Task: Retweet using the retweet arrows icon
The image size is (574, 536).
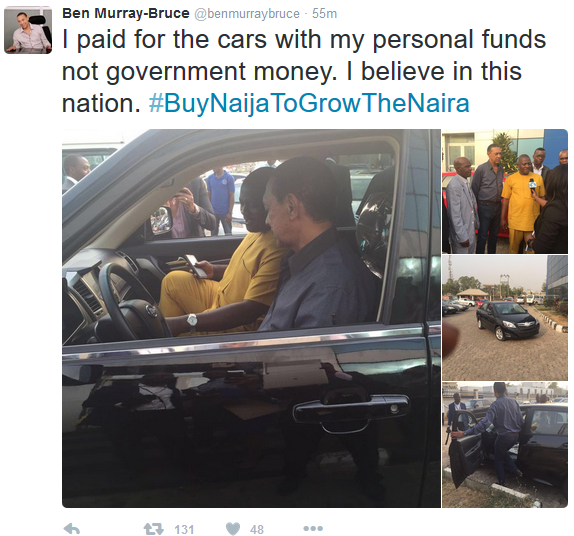Action: [154, 529]
